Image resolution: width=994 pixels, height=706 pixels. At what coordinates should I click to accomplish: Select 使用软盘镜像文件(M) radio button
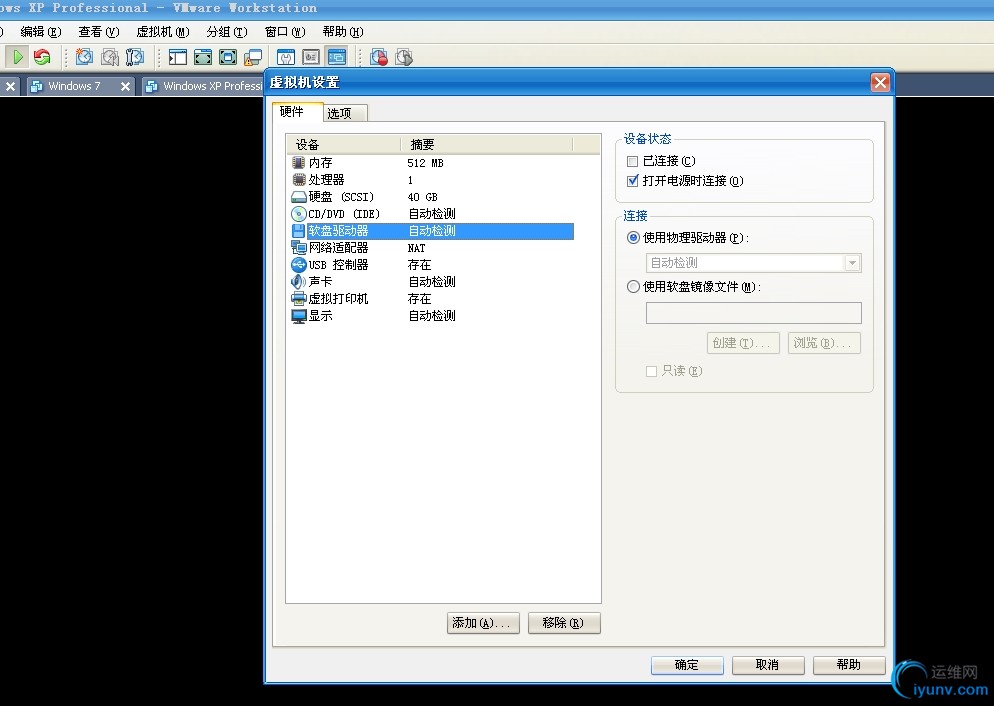point(633,286)
